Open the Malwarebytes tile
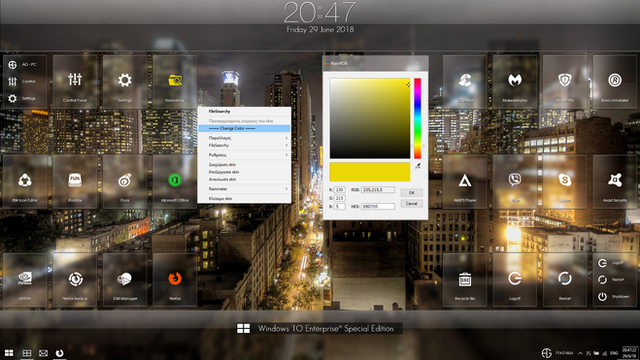Image resolution: width=640 pixels, height=360 pixels. coord(515,82)
